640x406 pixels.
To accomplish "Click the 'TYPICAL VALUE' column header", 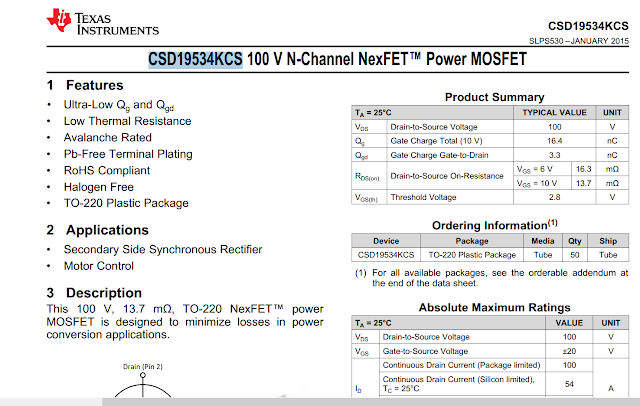I will coord(554,113).
